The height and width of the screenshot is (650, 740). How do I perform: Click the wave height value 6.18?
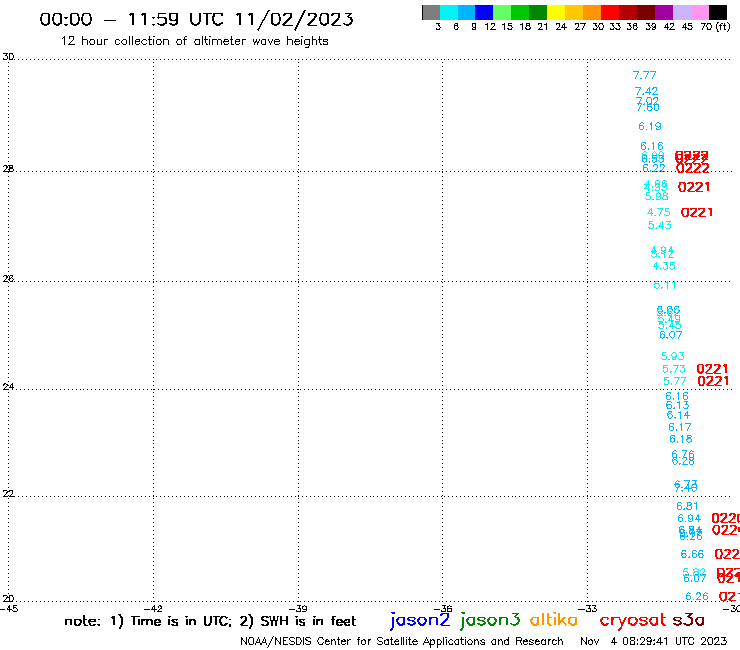tap(681, 439)
